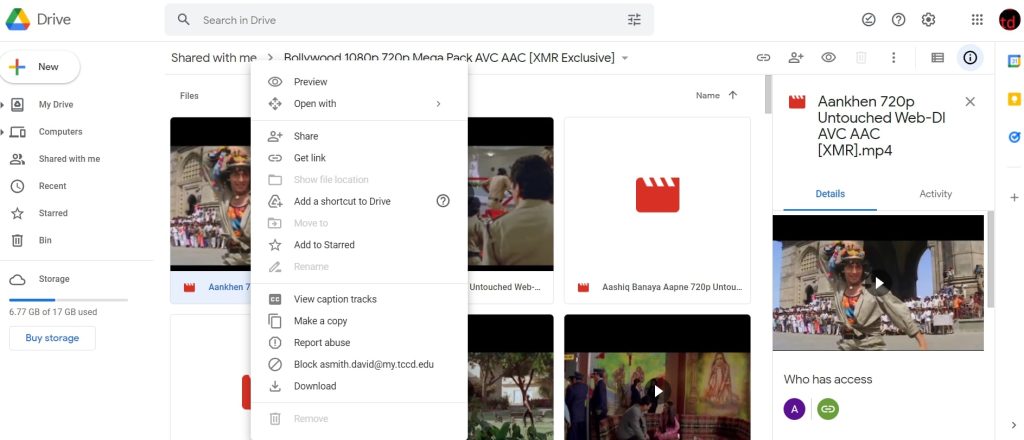Viewport: 1024px width, 440px height.
Task: Hide side panel chevron at bottom right
Action: [1014, 426]
